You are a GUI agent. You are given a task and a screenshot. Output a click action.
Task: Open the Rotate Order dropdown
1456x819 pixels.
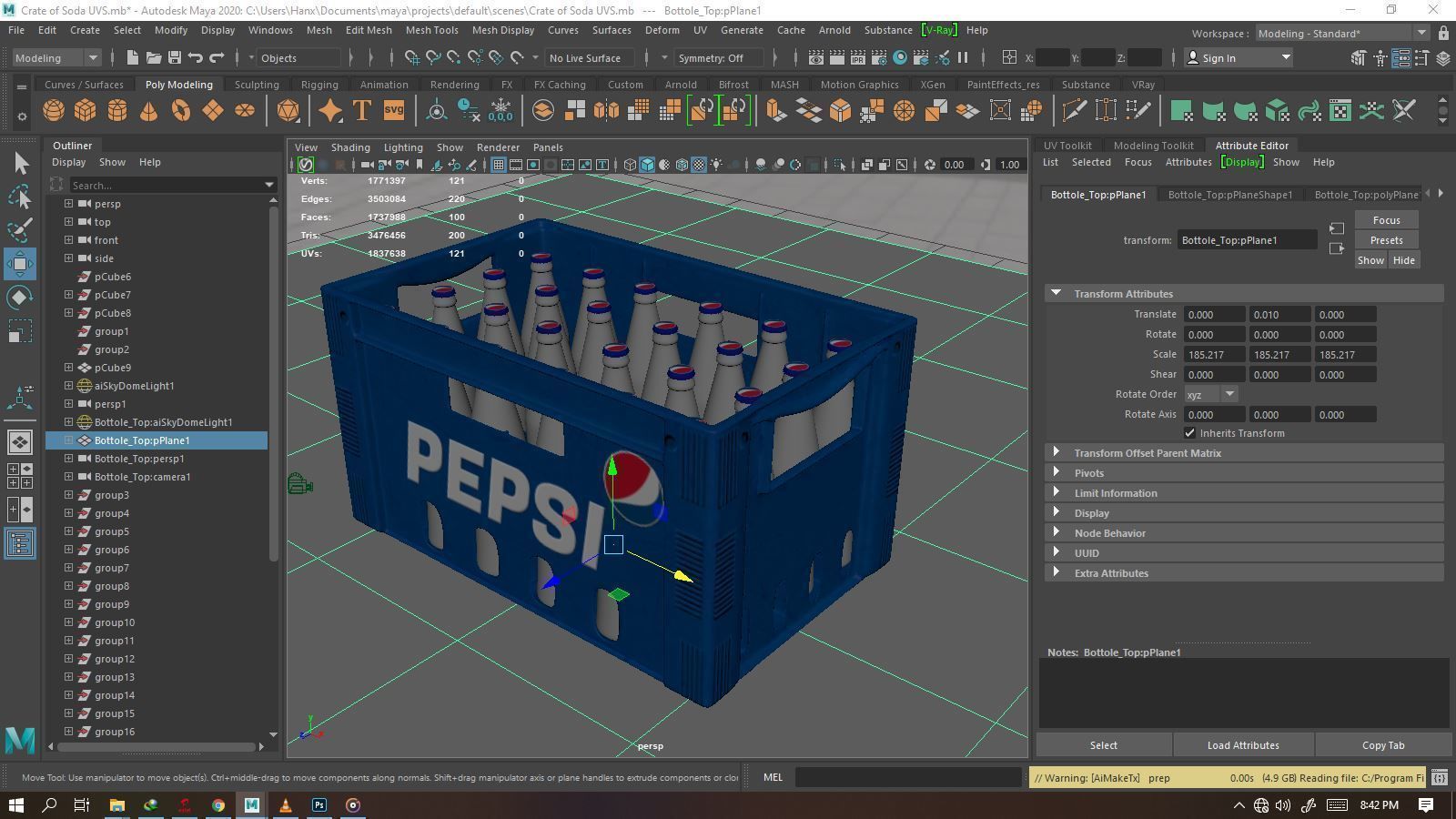point(1210,395)
